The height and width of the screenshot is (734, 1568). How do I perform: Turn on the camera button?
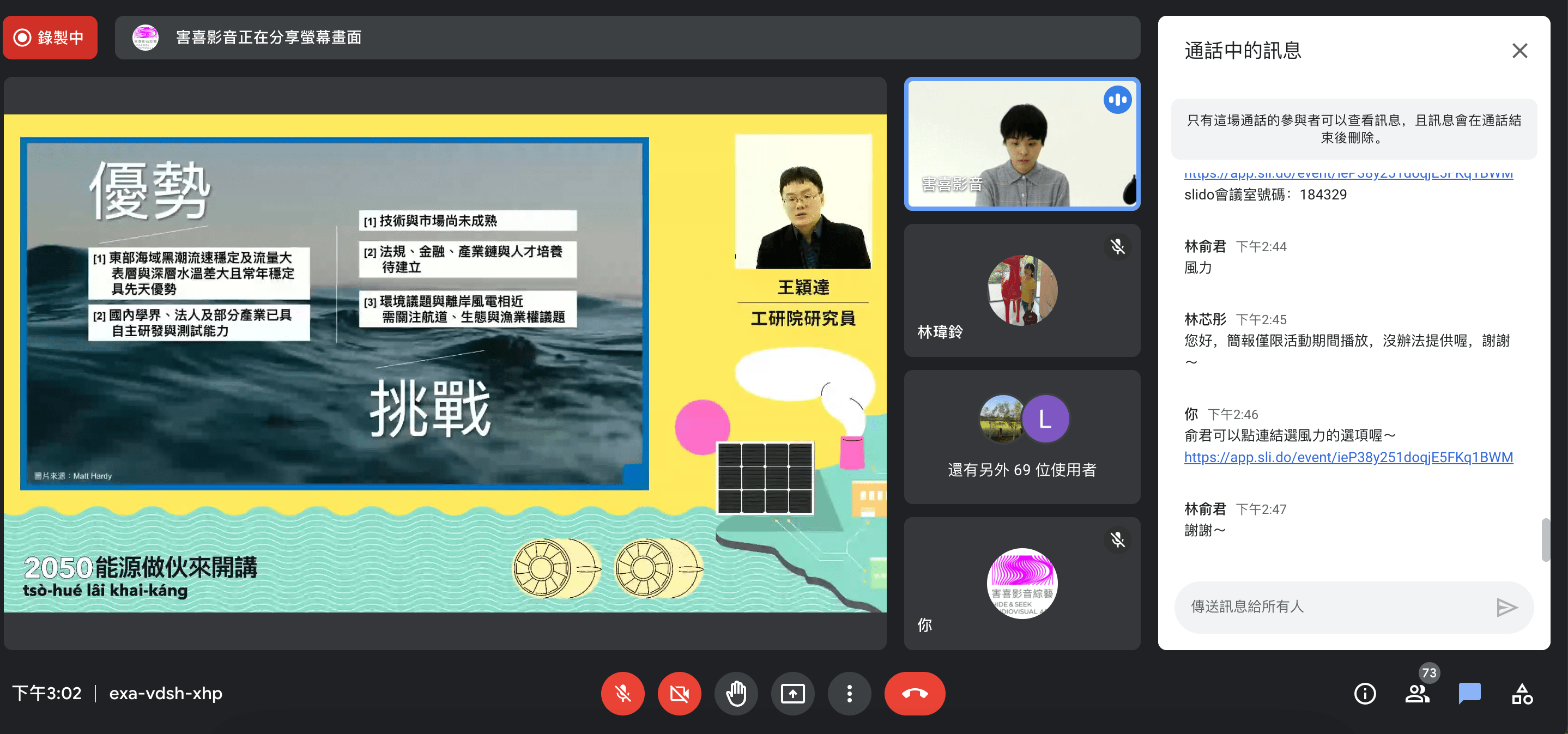679,693
